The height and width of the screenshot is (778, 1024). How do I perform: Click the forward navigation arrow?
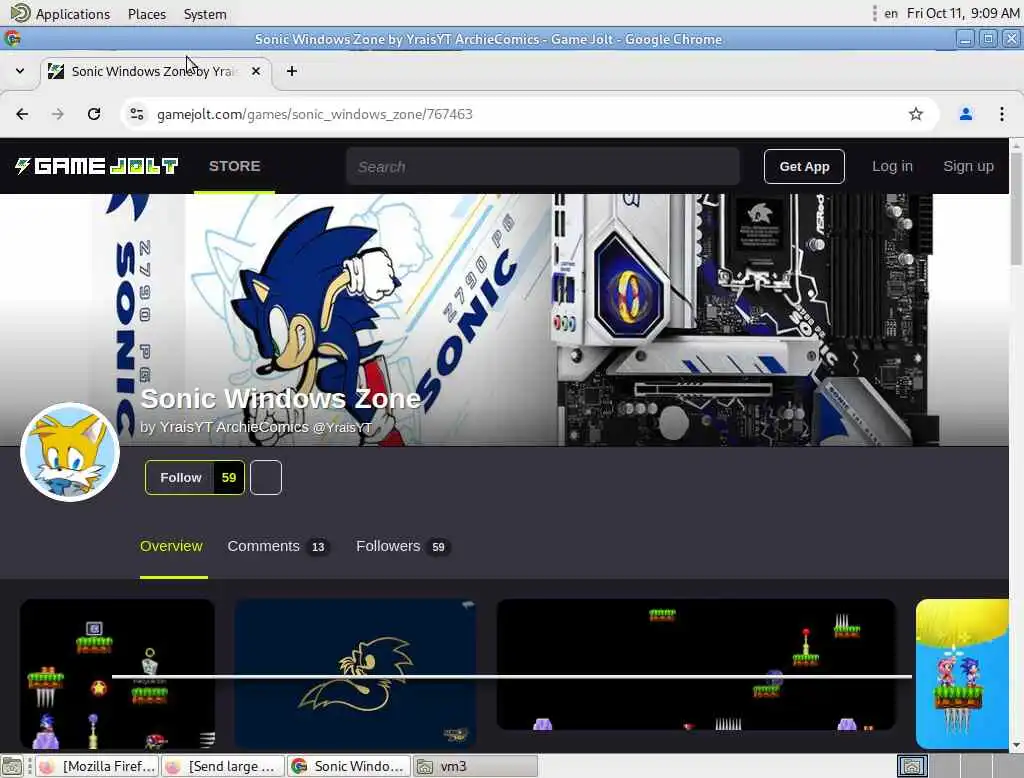click(58, 114)
